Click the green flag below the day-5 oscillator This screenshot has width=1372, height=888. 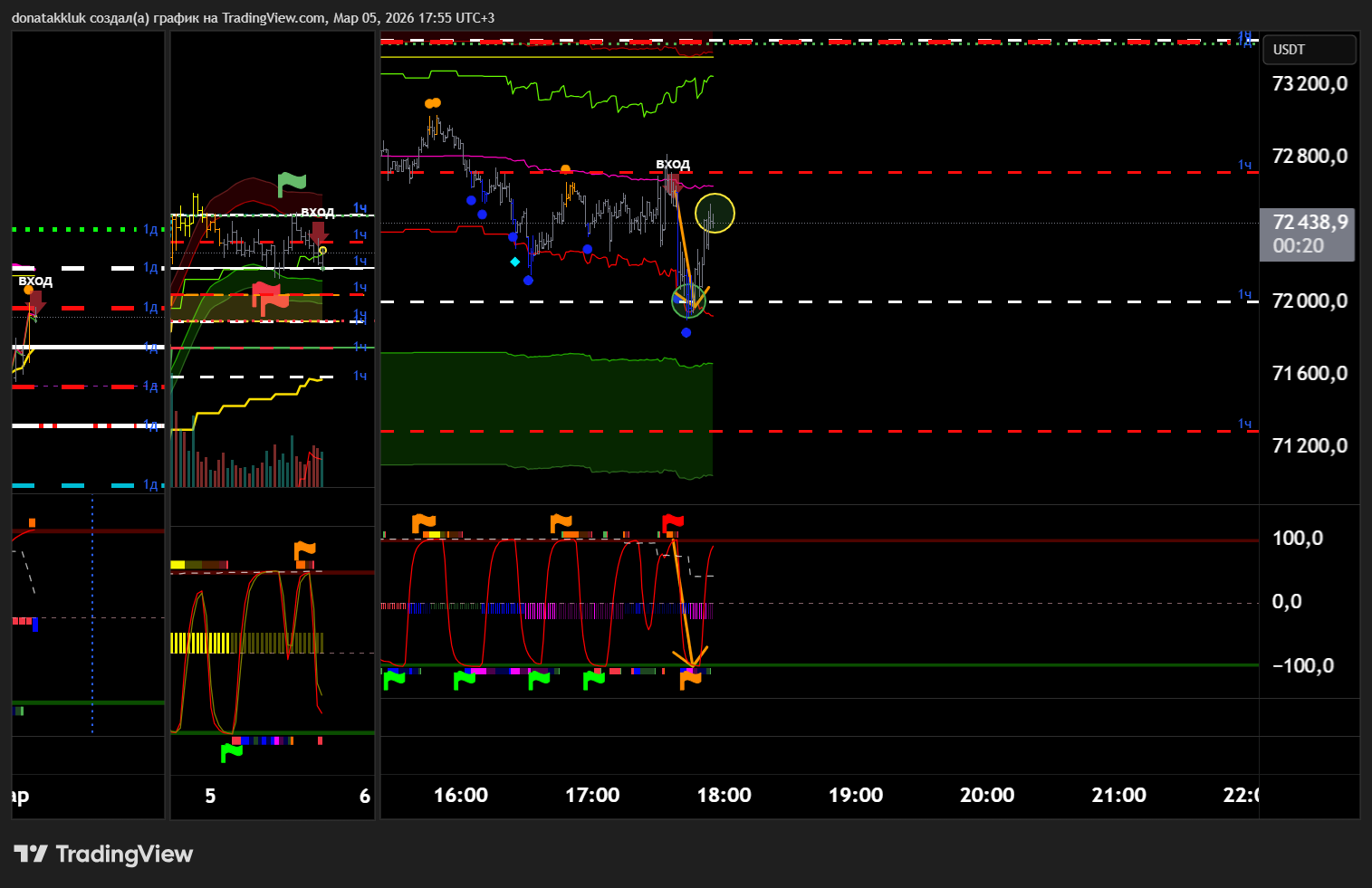(232, 751)
